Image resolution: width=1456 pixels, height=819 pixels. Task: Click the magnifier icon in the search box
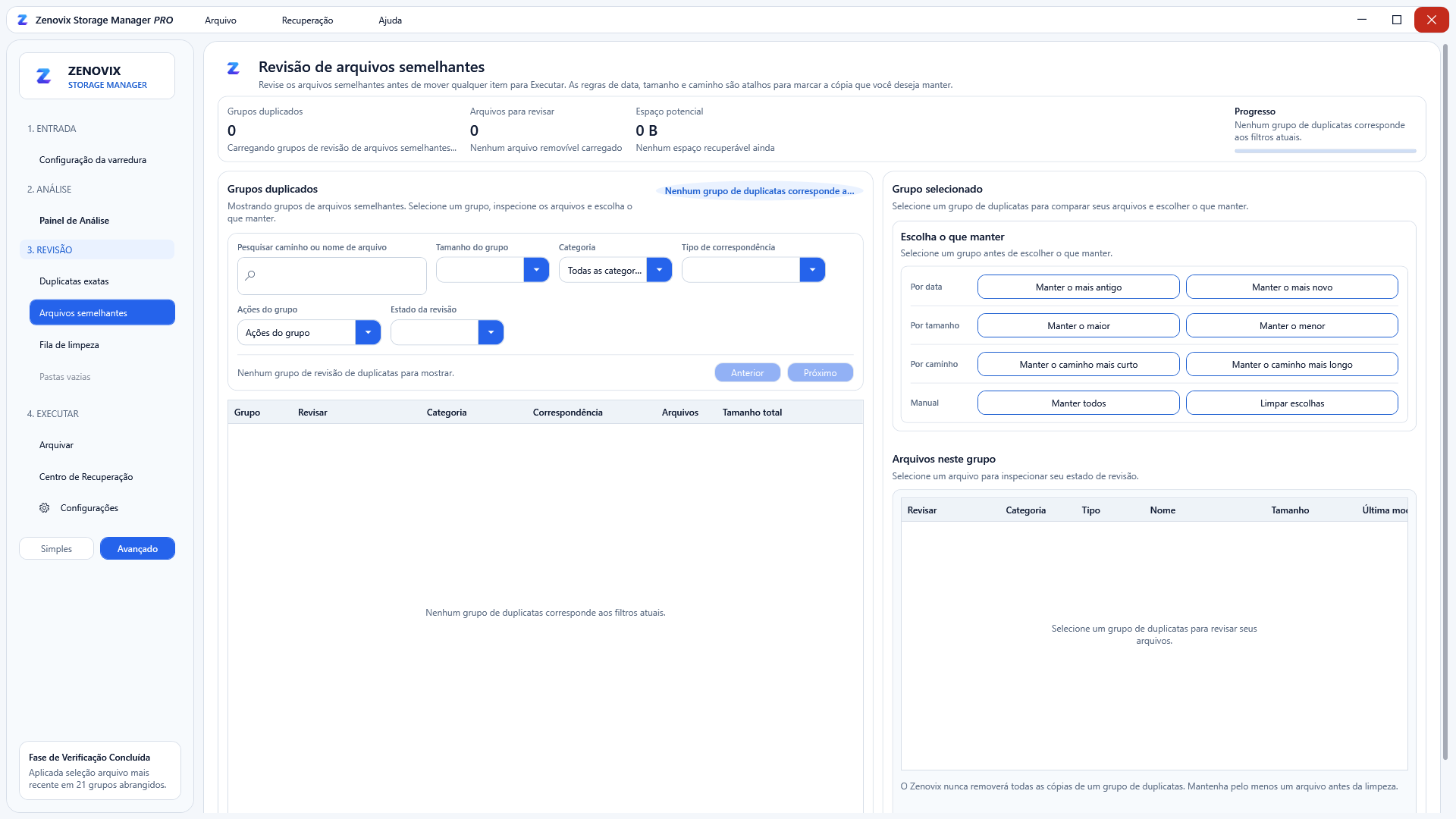(x=250, y=275)
